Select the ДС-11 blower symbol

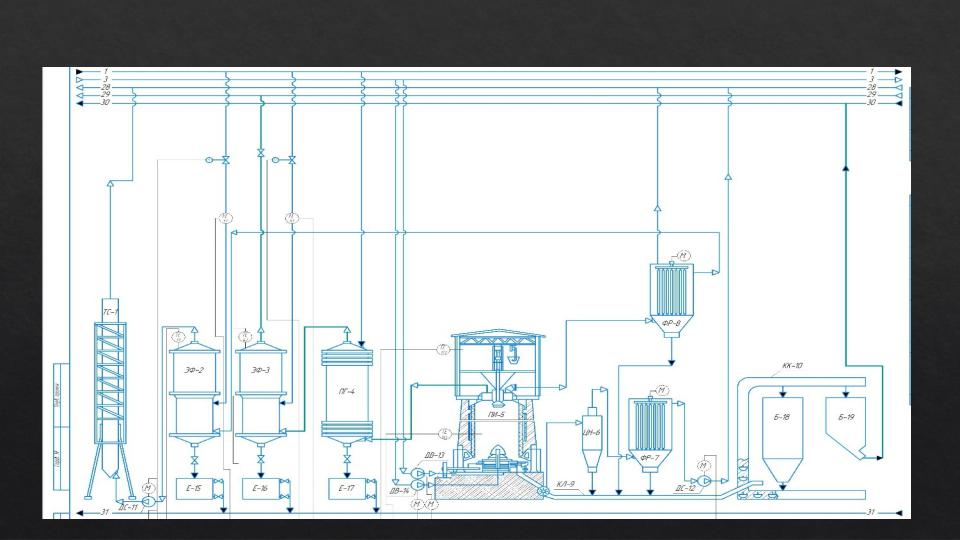(x=148, y=501)
